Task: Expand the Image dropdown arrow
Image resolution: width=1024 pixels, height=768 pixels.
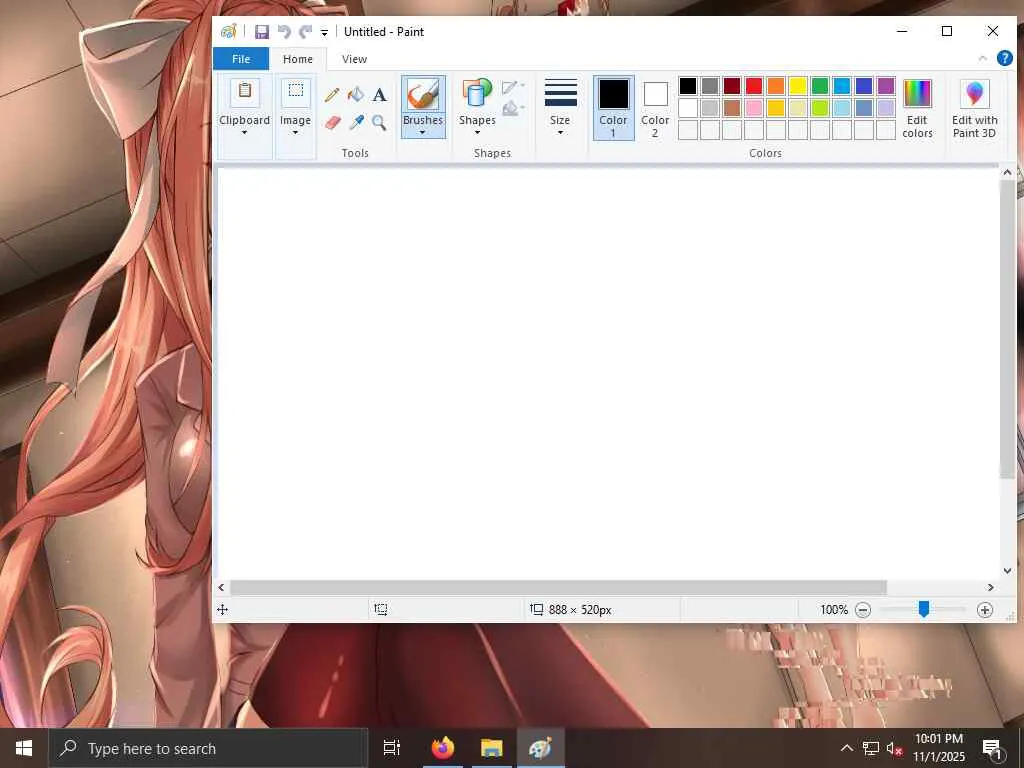Action: tap(295, 133)
